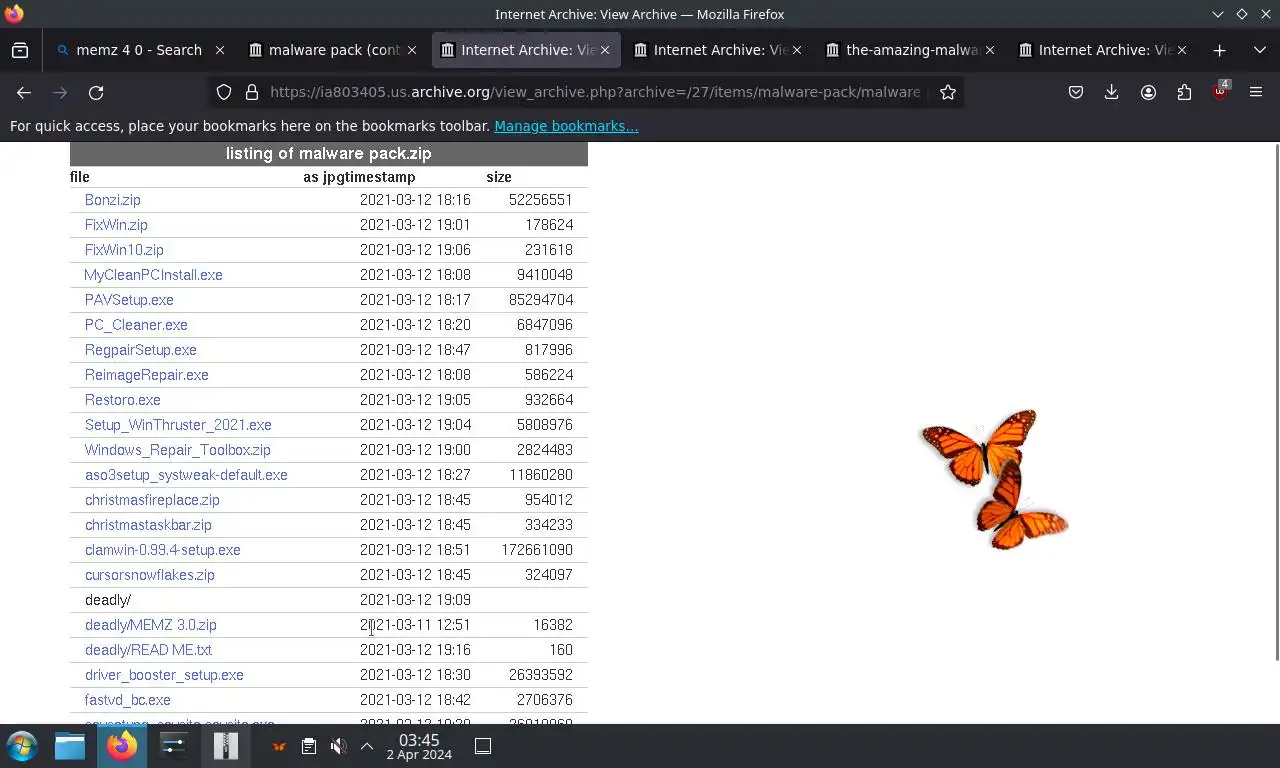The width and height of the screenshot is (1280, 768).
Task: Bookmark this page with the star icon
Action: (948, 92)
